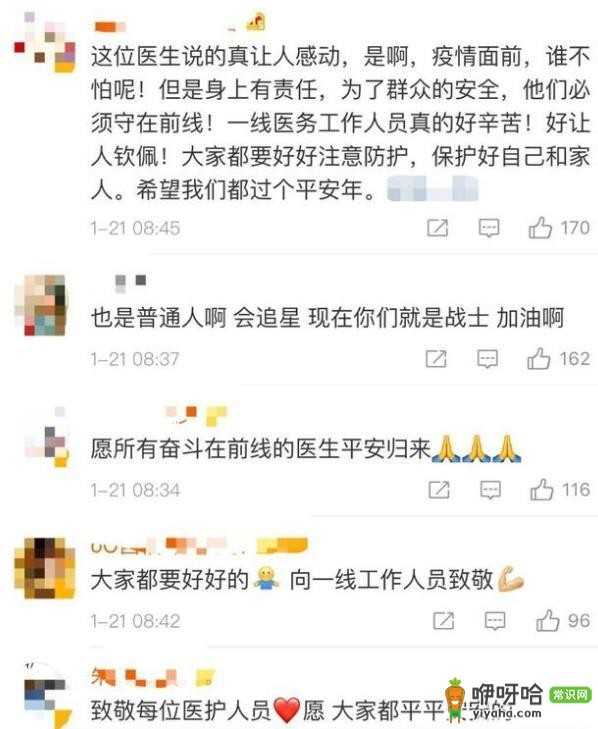Share the 08:45 comment

pyautogui.click(x=438, y=228)
